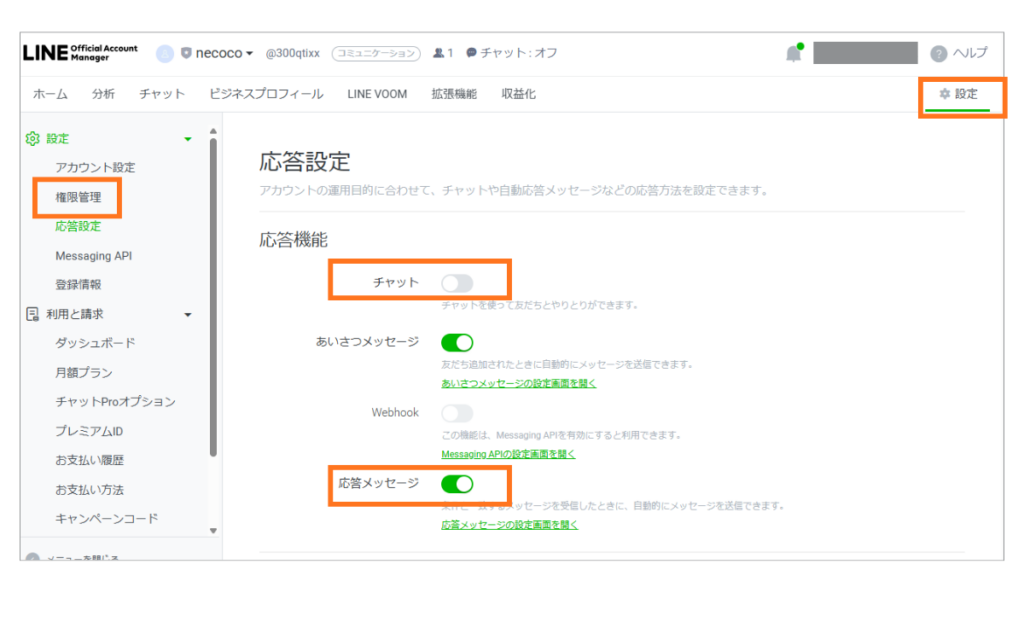Click the chat status speech bubble icon
The height and width of the screenshot is (640, 1024).
point(471,53)
